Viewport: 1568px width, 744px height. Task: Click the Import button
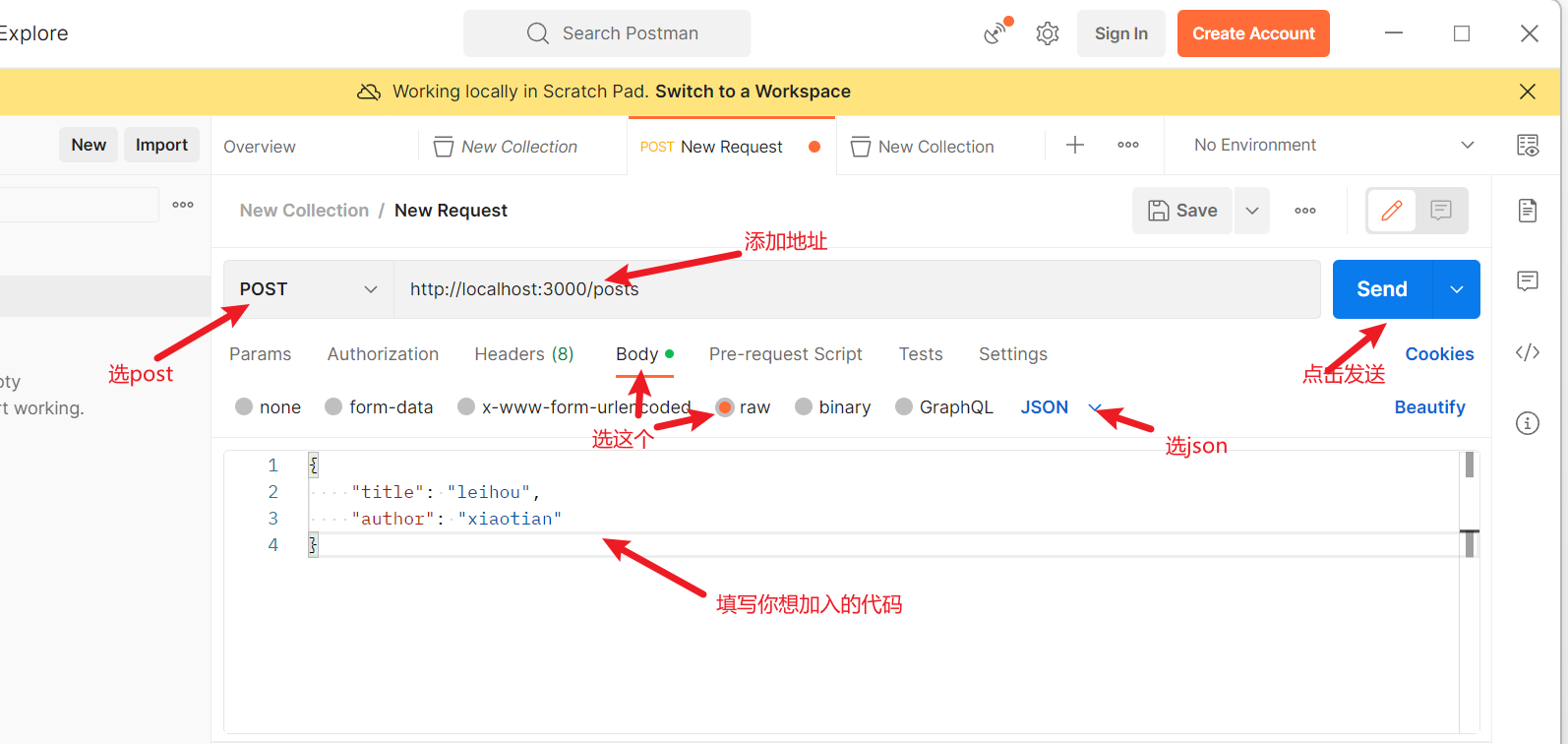tap(161, 145)
